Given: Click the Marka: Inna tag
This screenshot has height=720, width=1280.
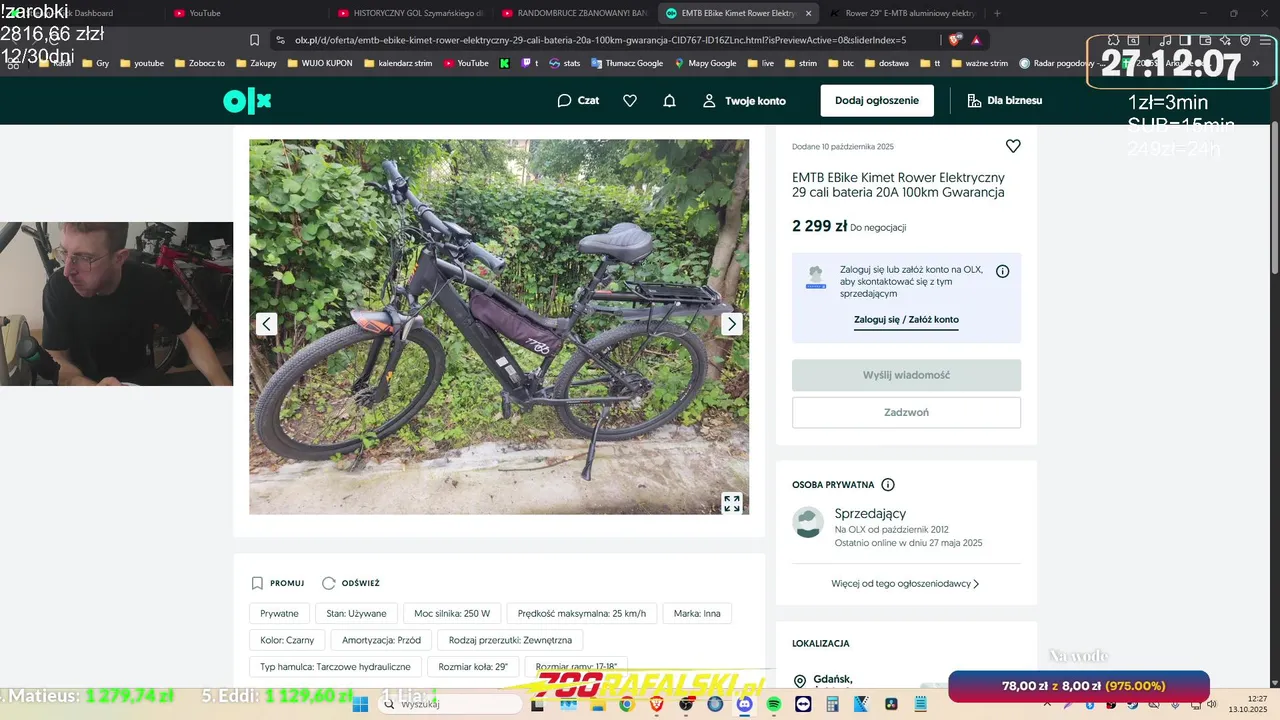Looking at the screenshot, I should point(697,613).
